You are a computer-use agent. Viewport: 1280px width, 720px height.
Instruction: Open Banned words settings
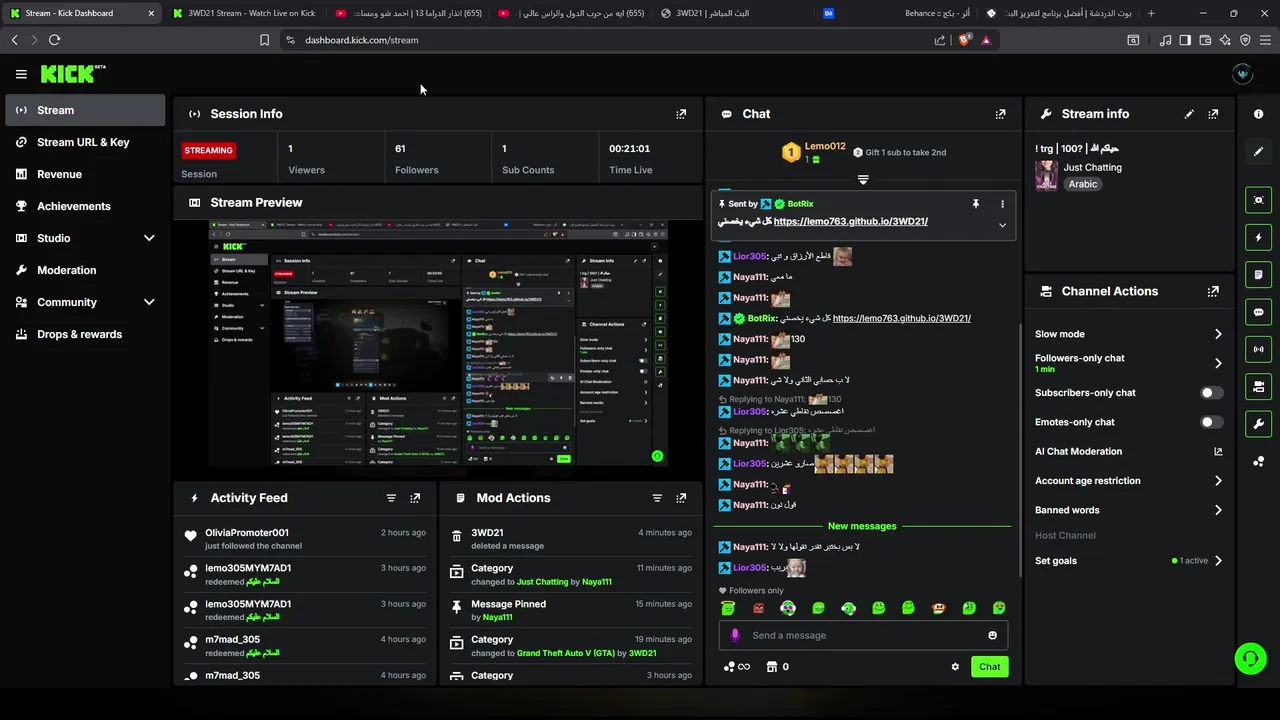coord(1129,510)
